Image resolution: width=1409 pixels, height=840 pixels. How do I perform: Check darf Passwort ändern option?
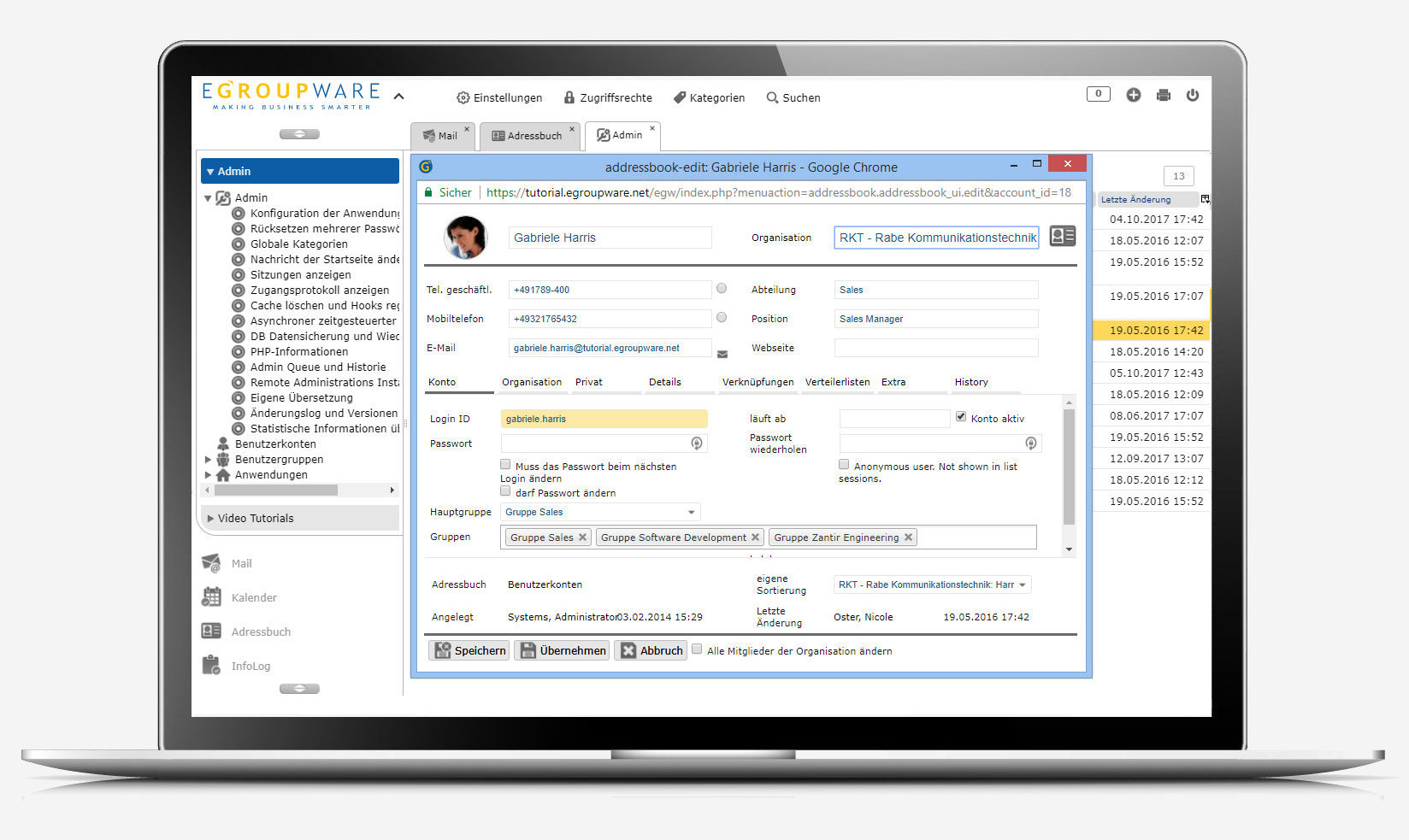(505, 492)
